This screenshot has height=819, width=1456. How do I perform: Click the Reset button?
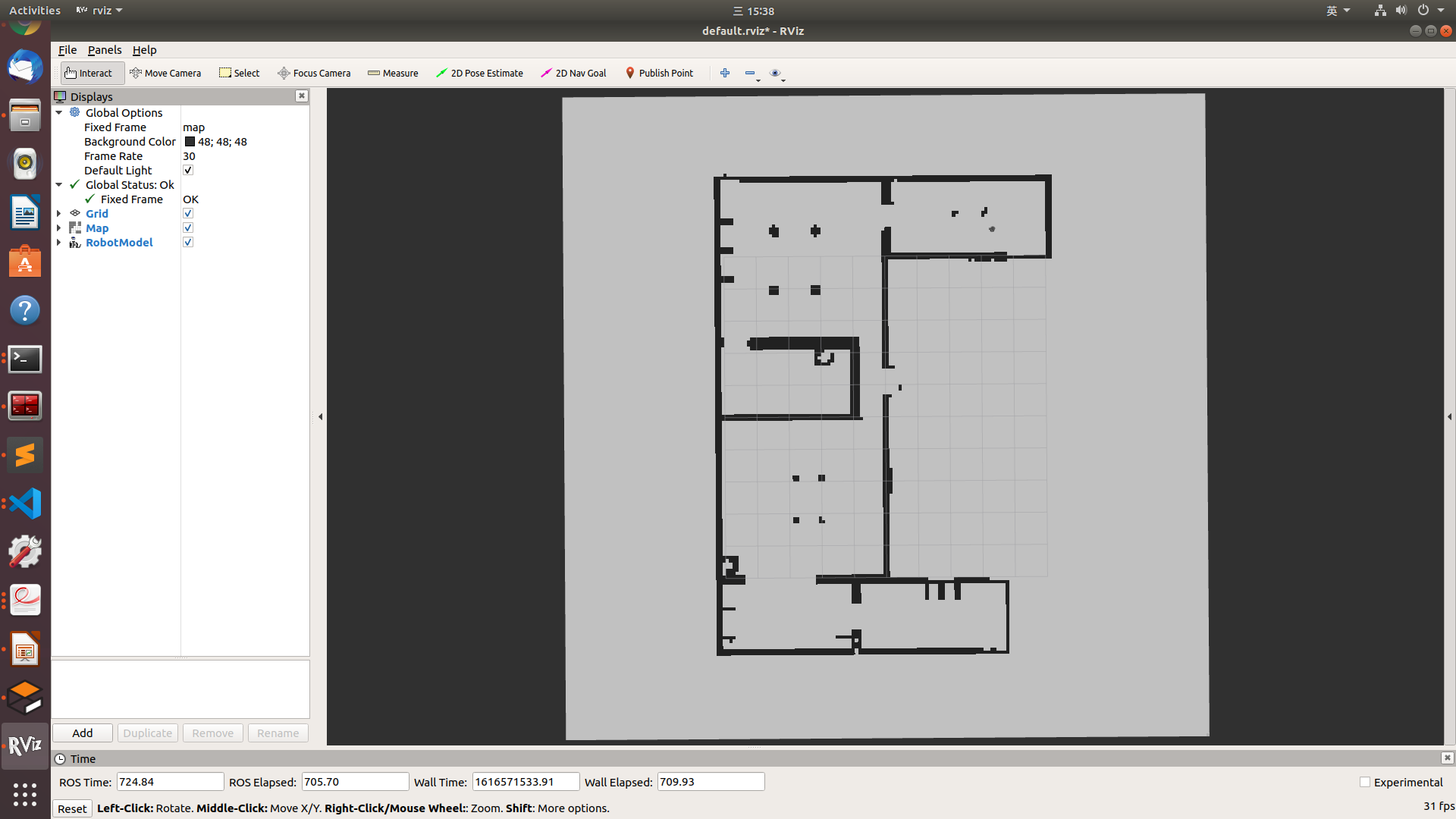pos(72,808)
